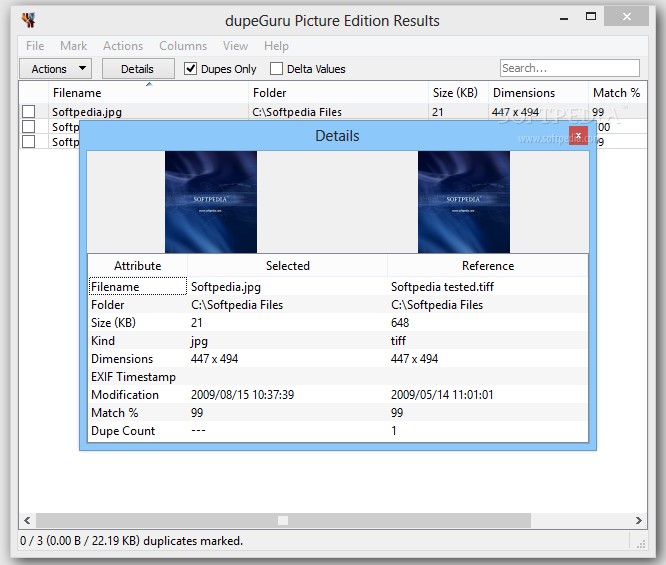
Task: Sort results by the Folder column header
Action: [338, 93]
